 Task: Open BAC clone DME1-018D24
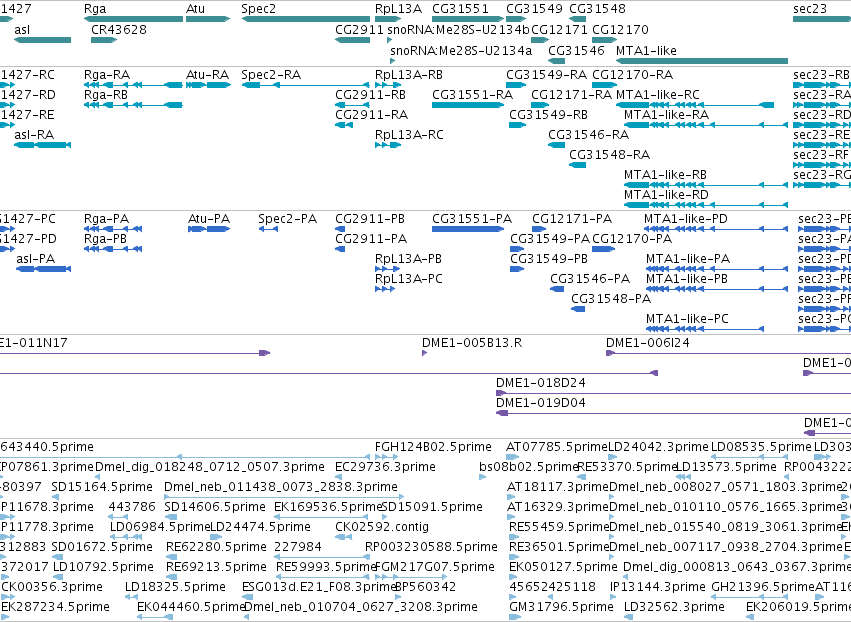click(x=674, y=393)
